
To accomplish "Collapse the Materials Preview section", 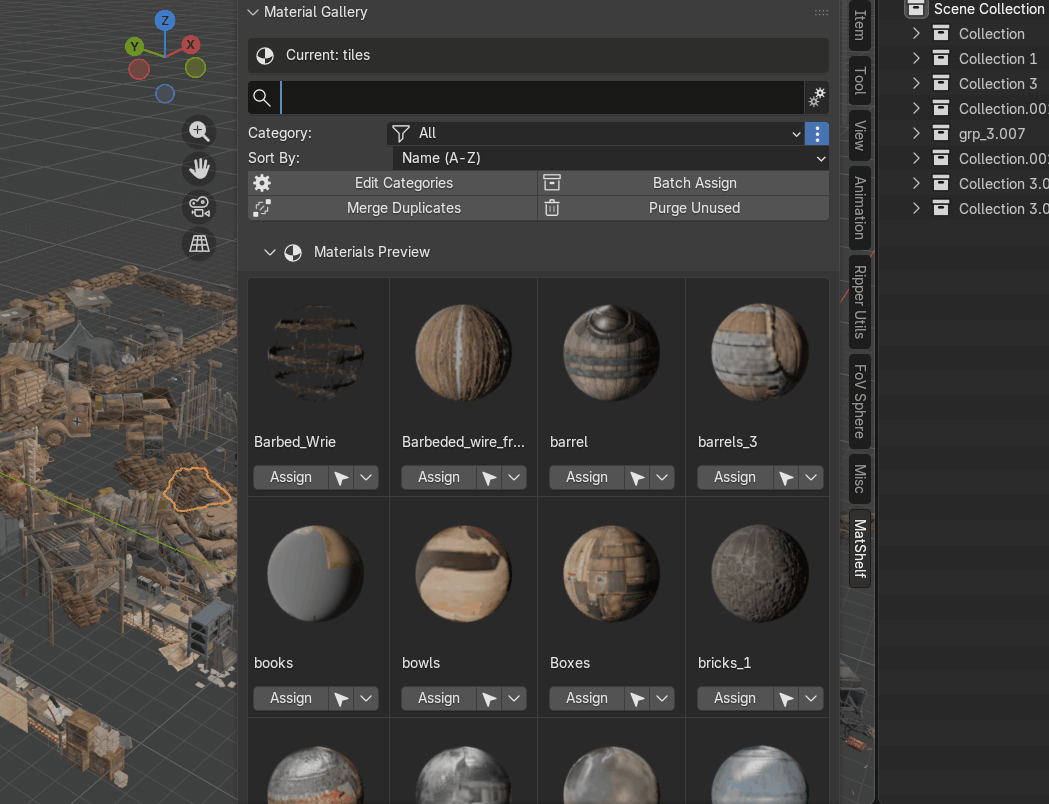I will (270, 252).
